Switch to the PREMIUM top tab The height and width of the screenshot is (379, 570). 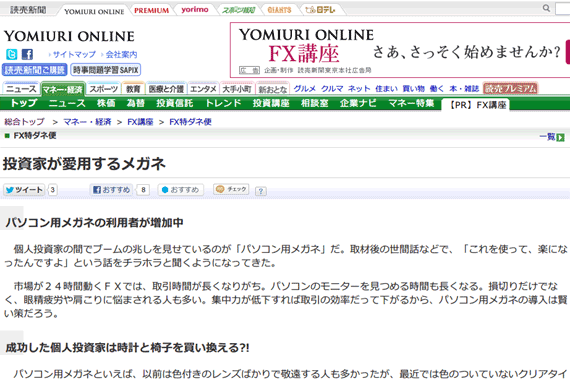point(152,11)
